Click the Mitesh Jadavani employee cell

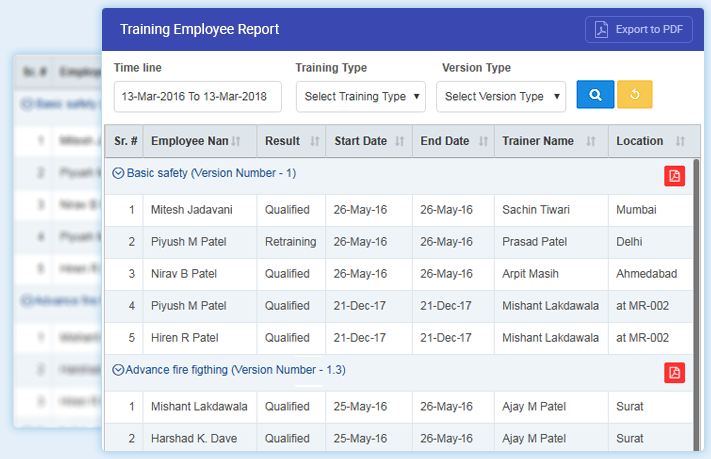click(200, 210)
